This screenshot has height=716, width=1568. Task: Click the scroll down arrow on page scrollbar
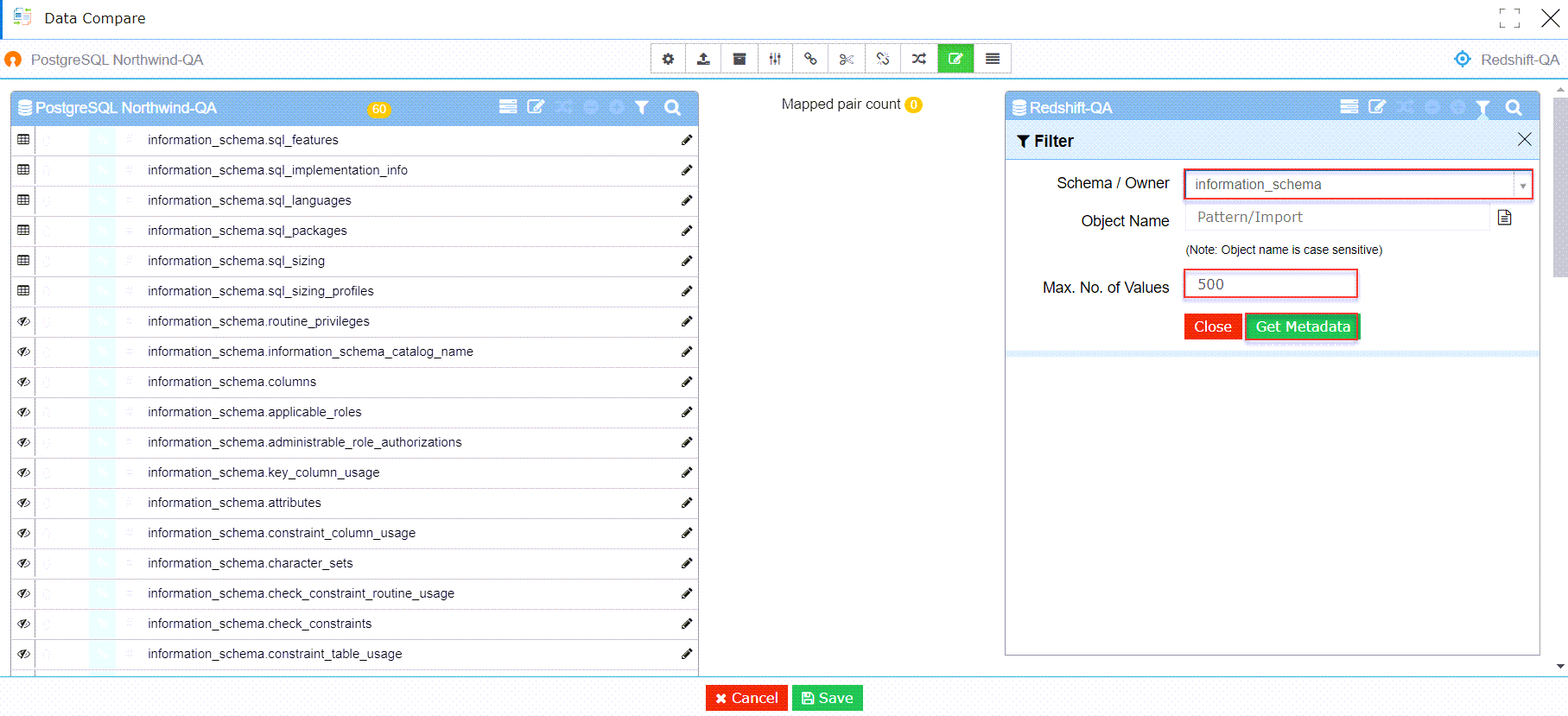coord(1560,666)
